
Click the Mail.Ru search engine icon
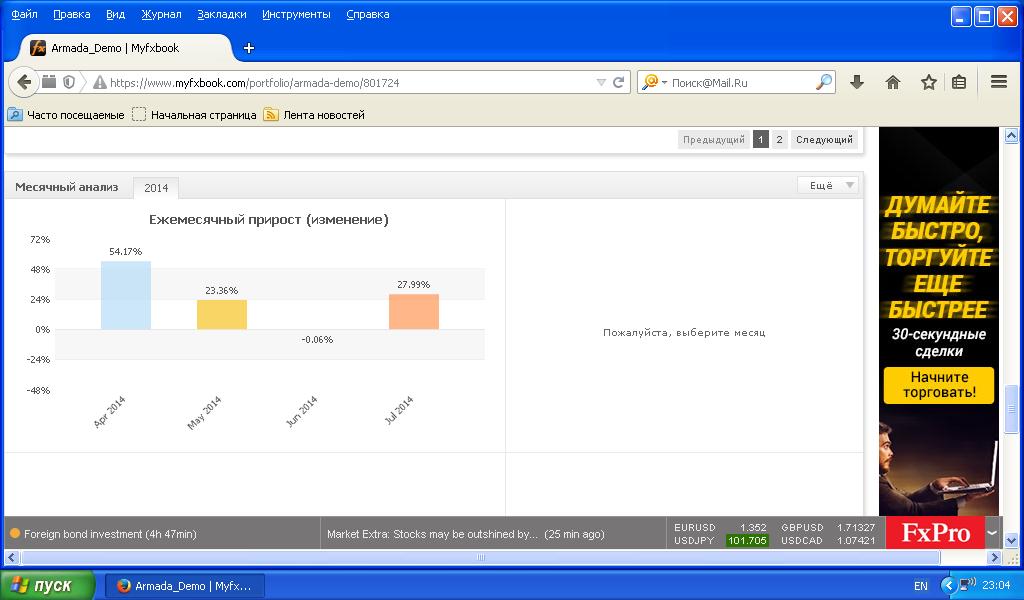tap(650, 82)
